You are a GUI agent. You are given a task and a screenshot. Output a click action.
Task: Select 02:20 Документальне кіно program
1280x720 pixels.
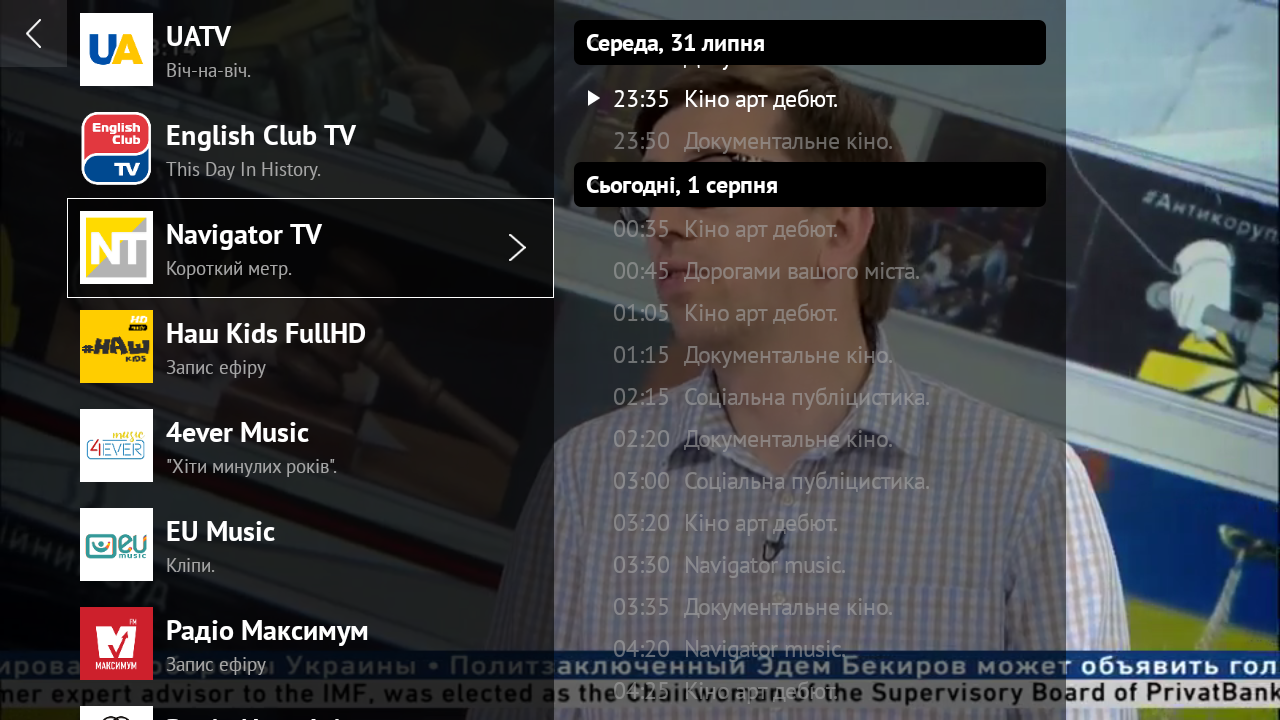point(753,439)
